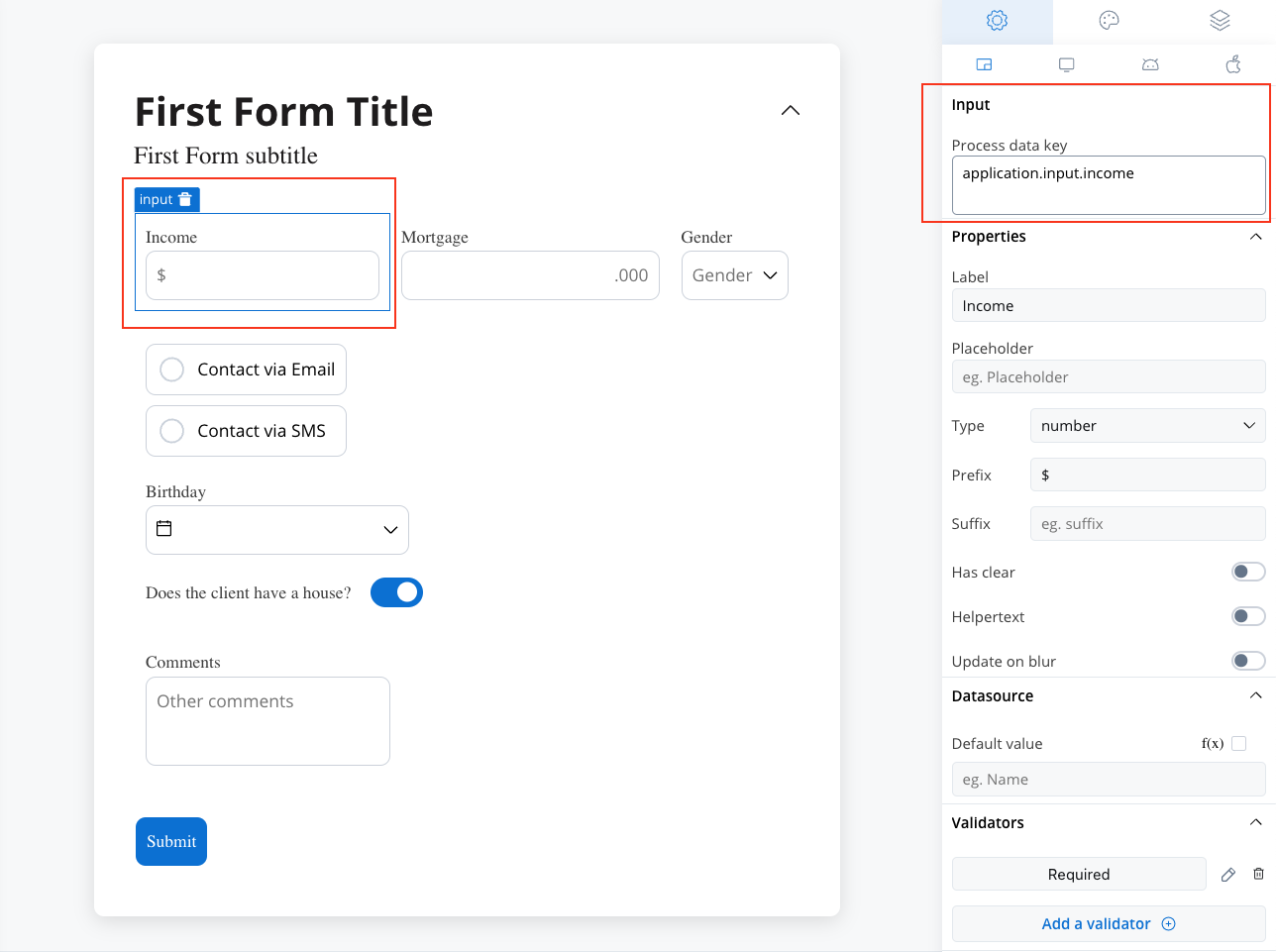The image size is (1276, 952).
Task: Collapse the Properties section
Action: coord(1256,237)
